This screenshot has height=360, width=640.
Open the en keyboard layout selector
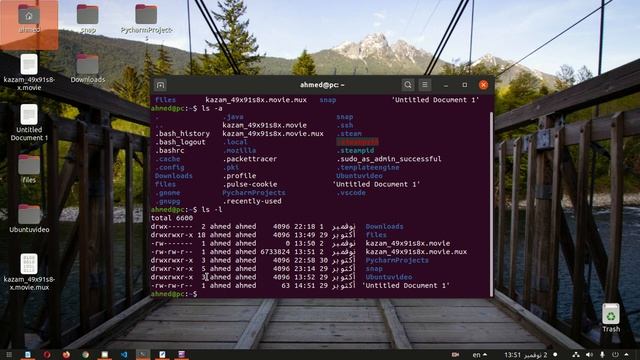pos(479,355)
